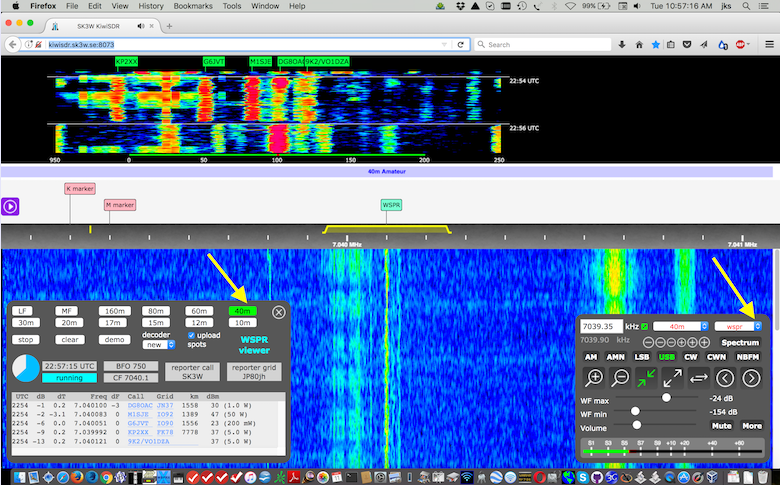780x485 pixels.
Task: Click the green zoom-to-band inward arrows icon
Action: pyautogui.click(x=647, y=377)
